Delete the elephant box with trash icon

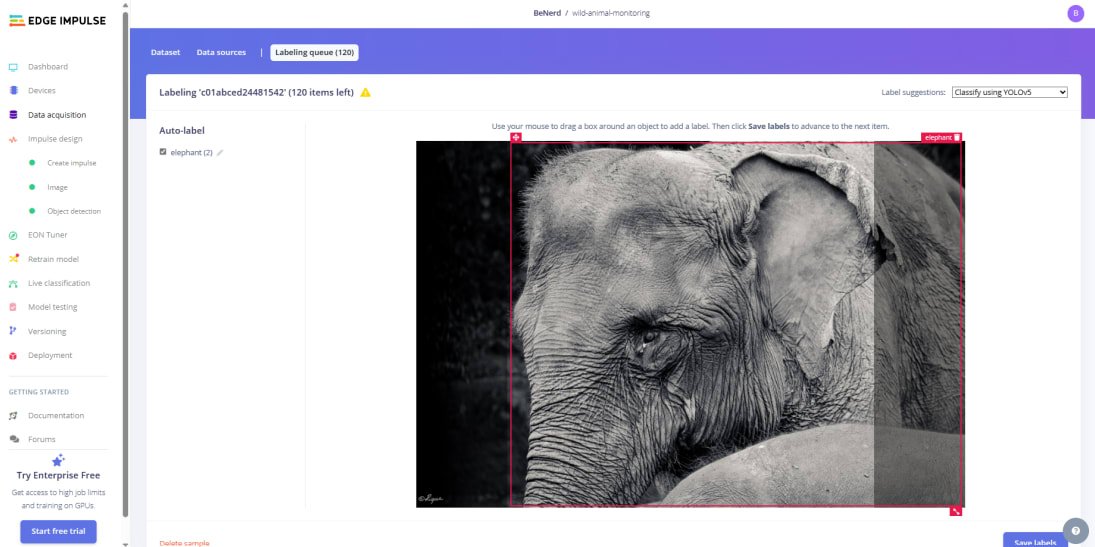tap(957, 138)
